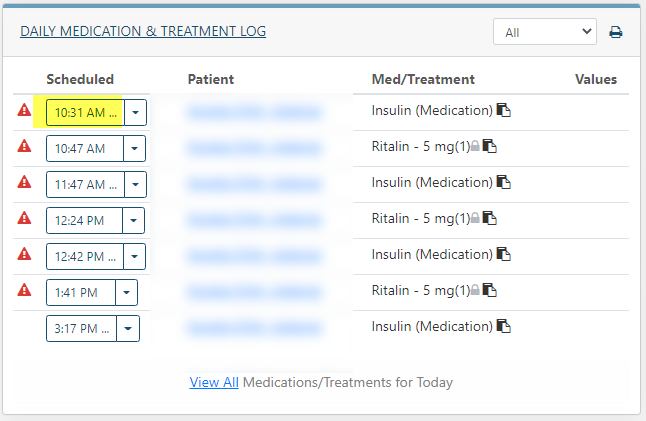Click the View All link
646x421 pixels.
(214, 382)
